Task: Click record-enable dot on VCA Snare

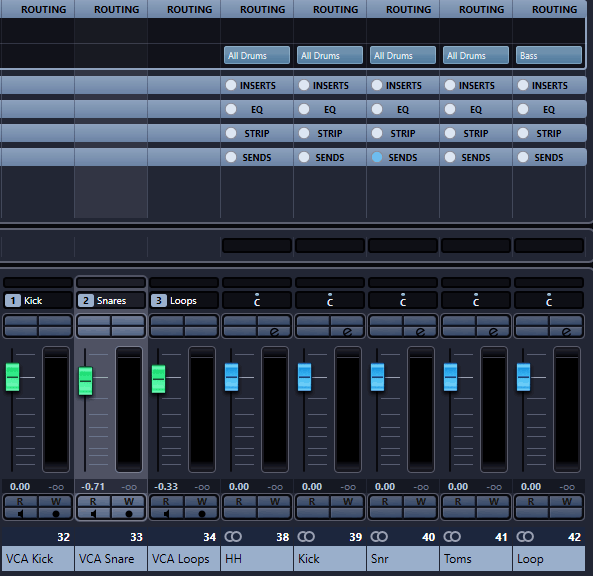Action: tap(128, 514)
